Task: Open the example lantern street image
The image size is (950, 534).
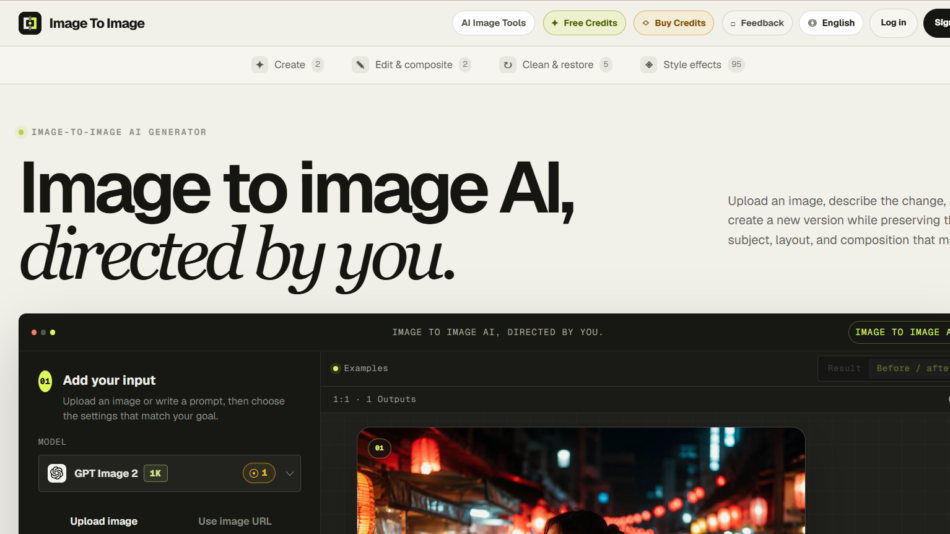Action: pyautogui.click(x=580, y=481)
